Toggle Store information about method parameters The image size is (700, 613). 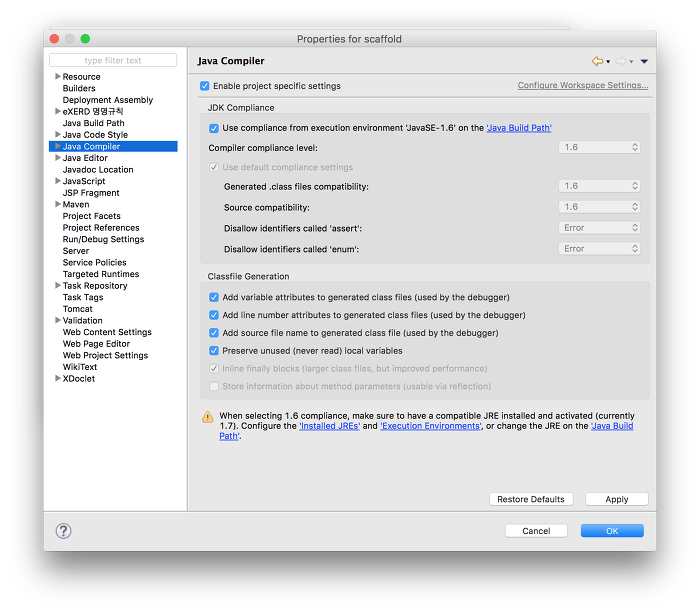click(214, 386)
